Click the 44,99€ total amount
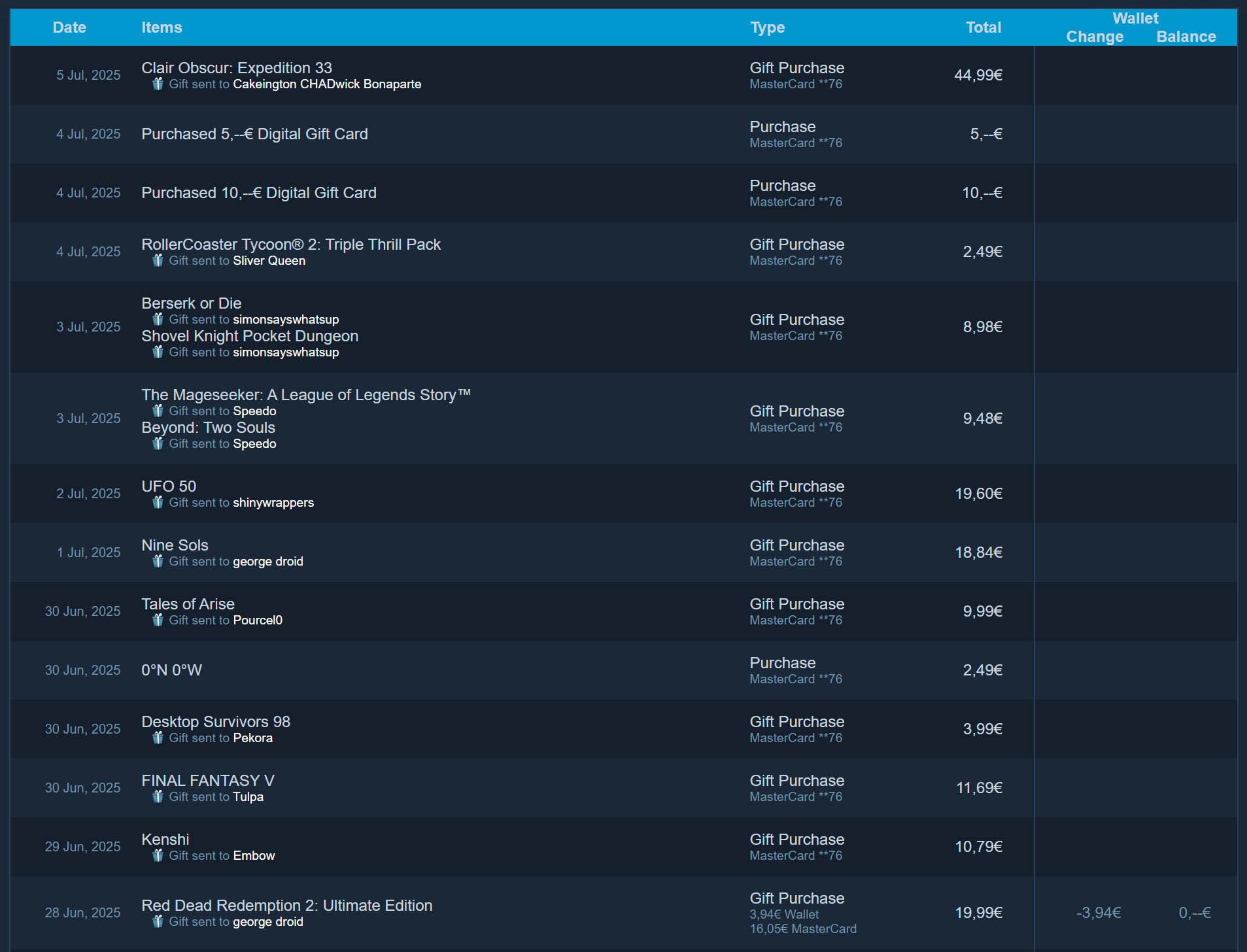 (x=978, y=75)
